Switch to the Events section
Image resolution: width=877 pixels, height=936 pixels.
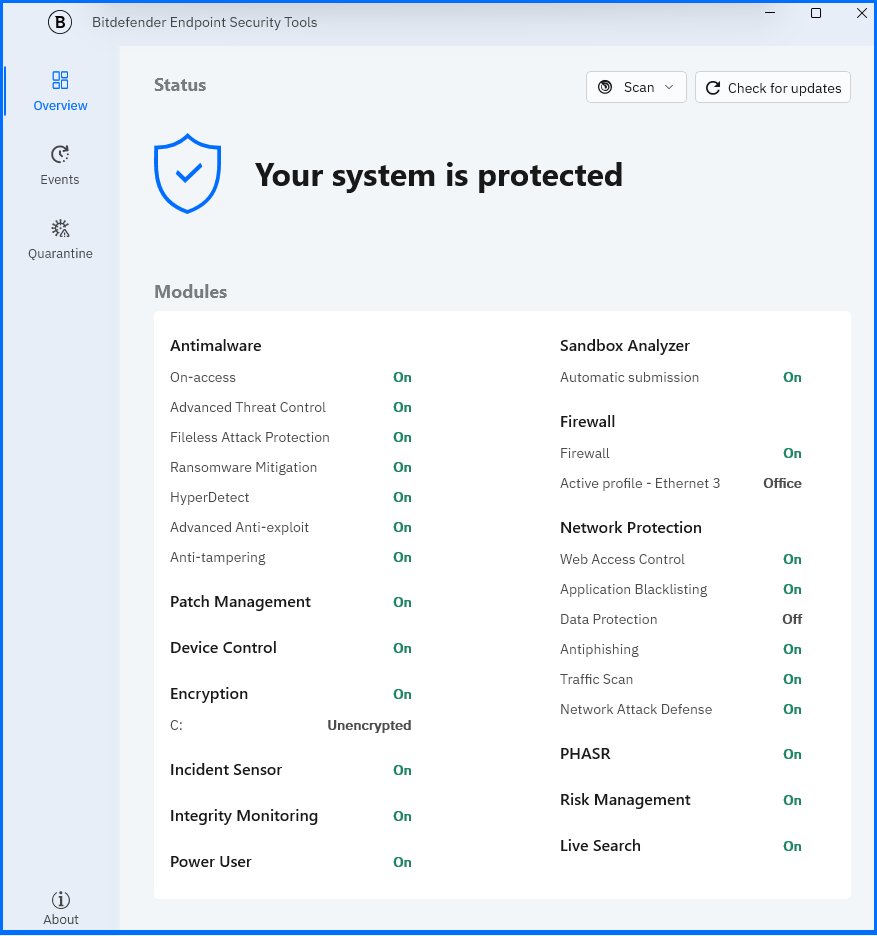(59, 165)
